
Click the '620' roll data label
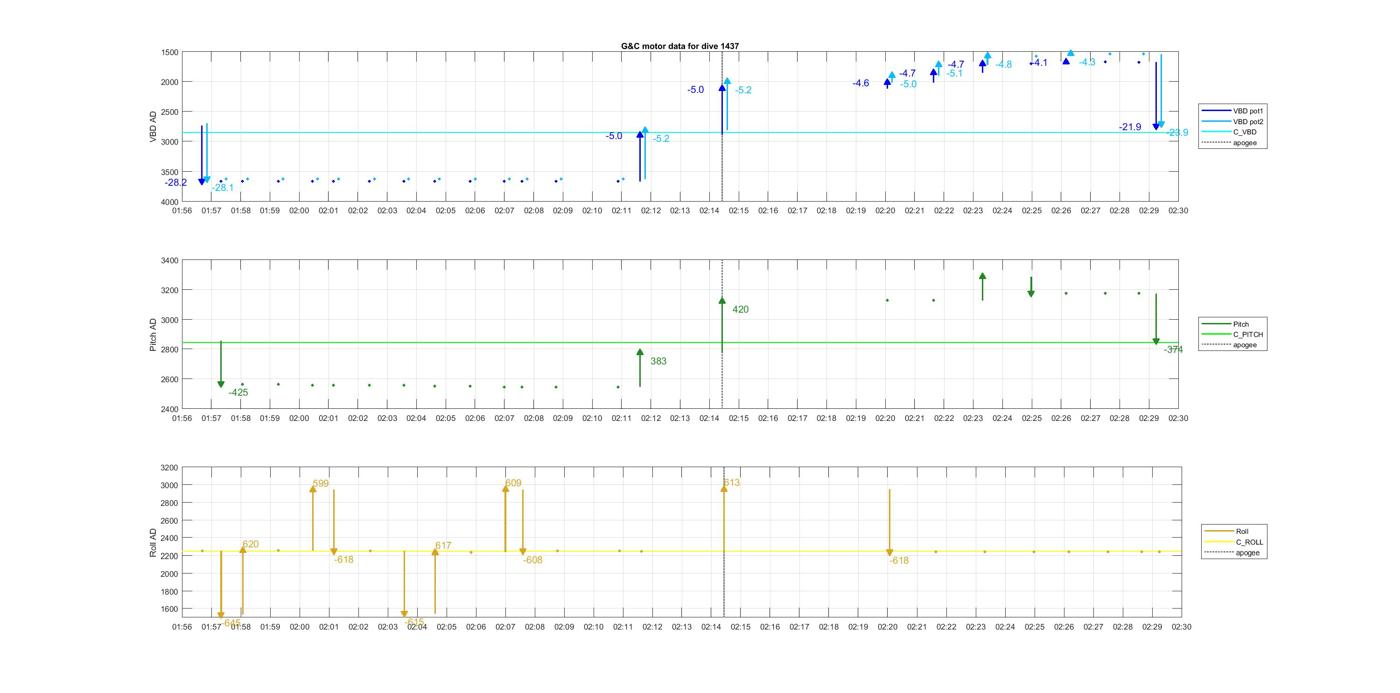click(x=250, y=545)
